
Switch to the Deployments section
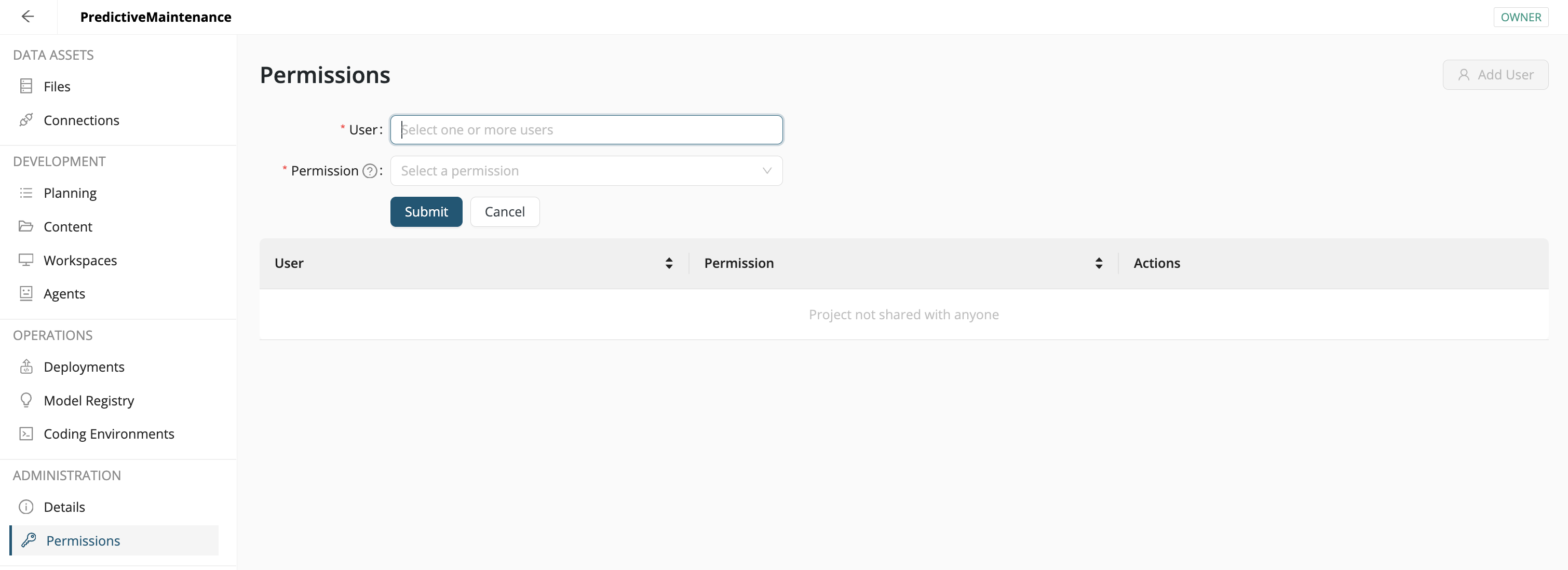point(84,366)
